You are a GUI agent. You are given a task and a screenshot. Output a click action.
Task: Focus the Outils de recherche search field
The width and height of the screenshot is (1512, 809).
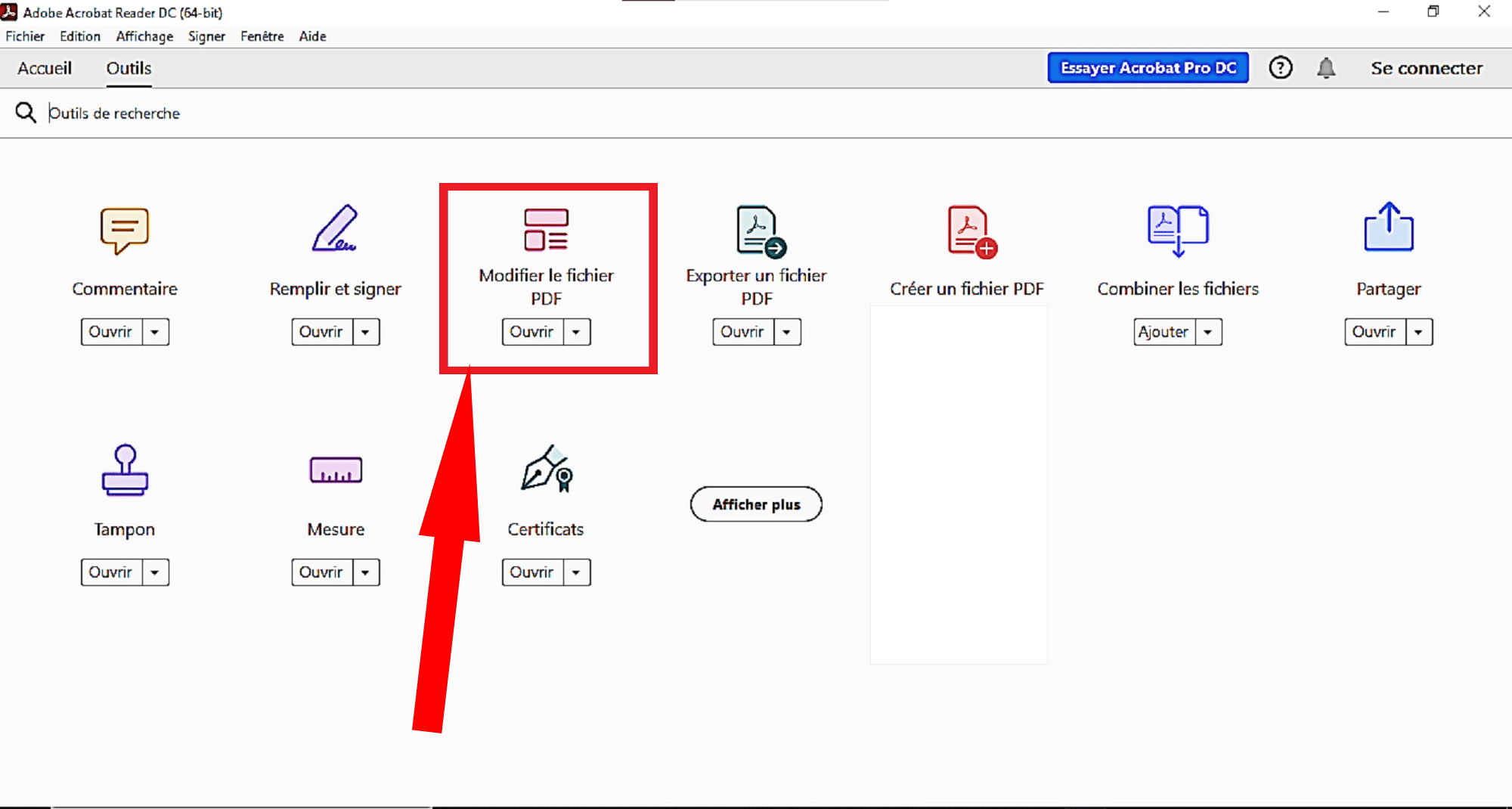pyautogui.click(x=756, y=113)
